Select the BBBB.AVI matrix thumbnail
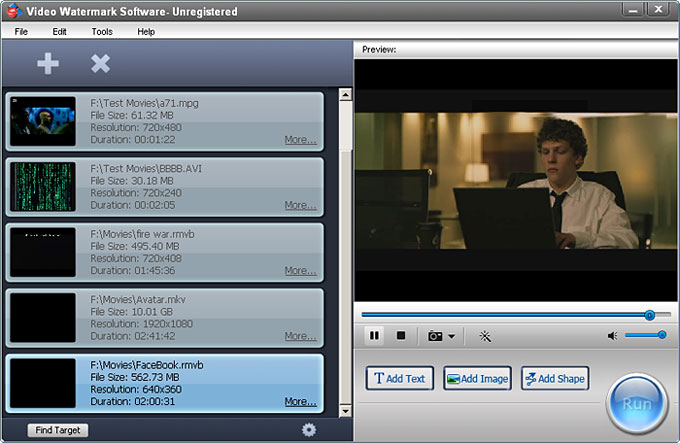 (x=43, y=186)
